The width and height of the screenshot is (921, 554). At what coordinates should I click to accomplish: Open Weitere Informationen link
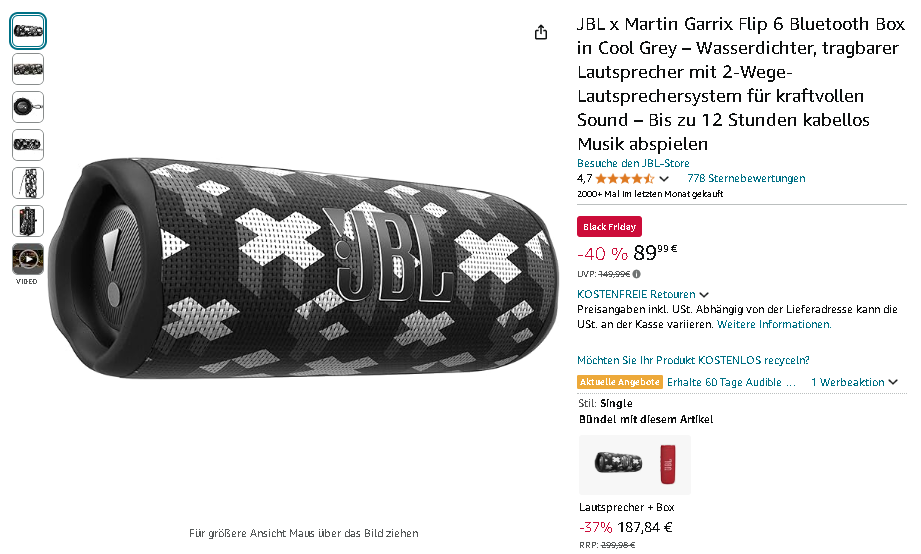pyautogui.click(x=774, y=324)
